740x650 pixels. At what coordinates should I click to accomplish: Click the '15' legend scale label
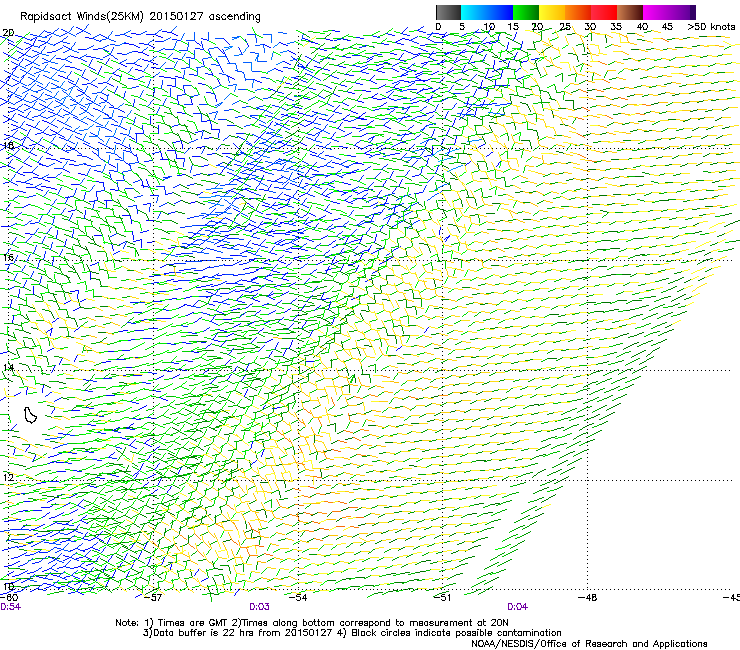coord(513,27)
